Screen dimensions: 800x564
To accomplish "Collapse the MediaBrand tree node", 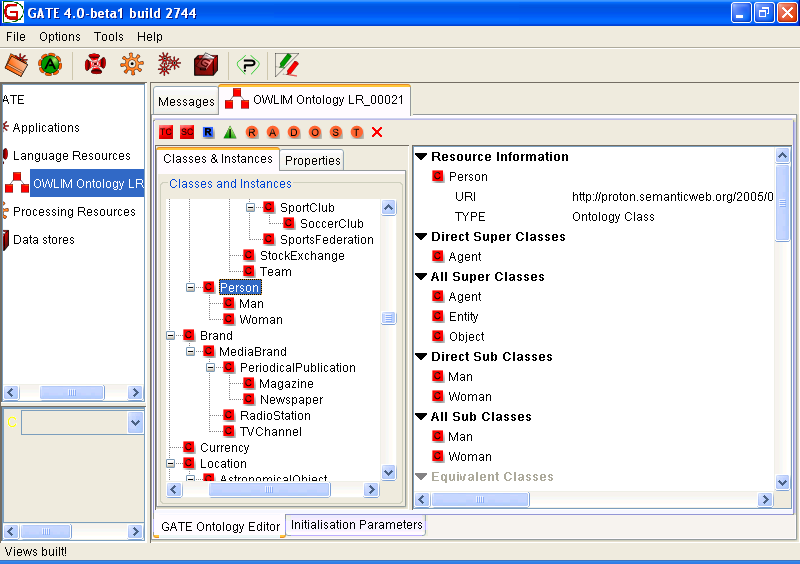I will [x=191, y=352].
